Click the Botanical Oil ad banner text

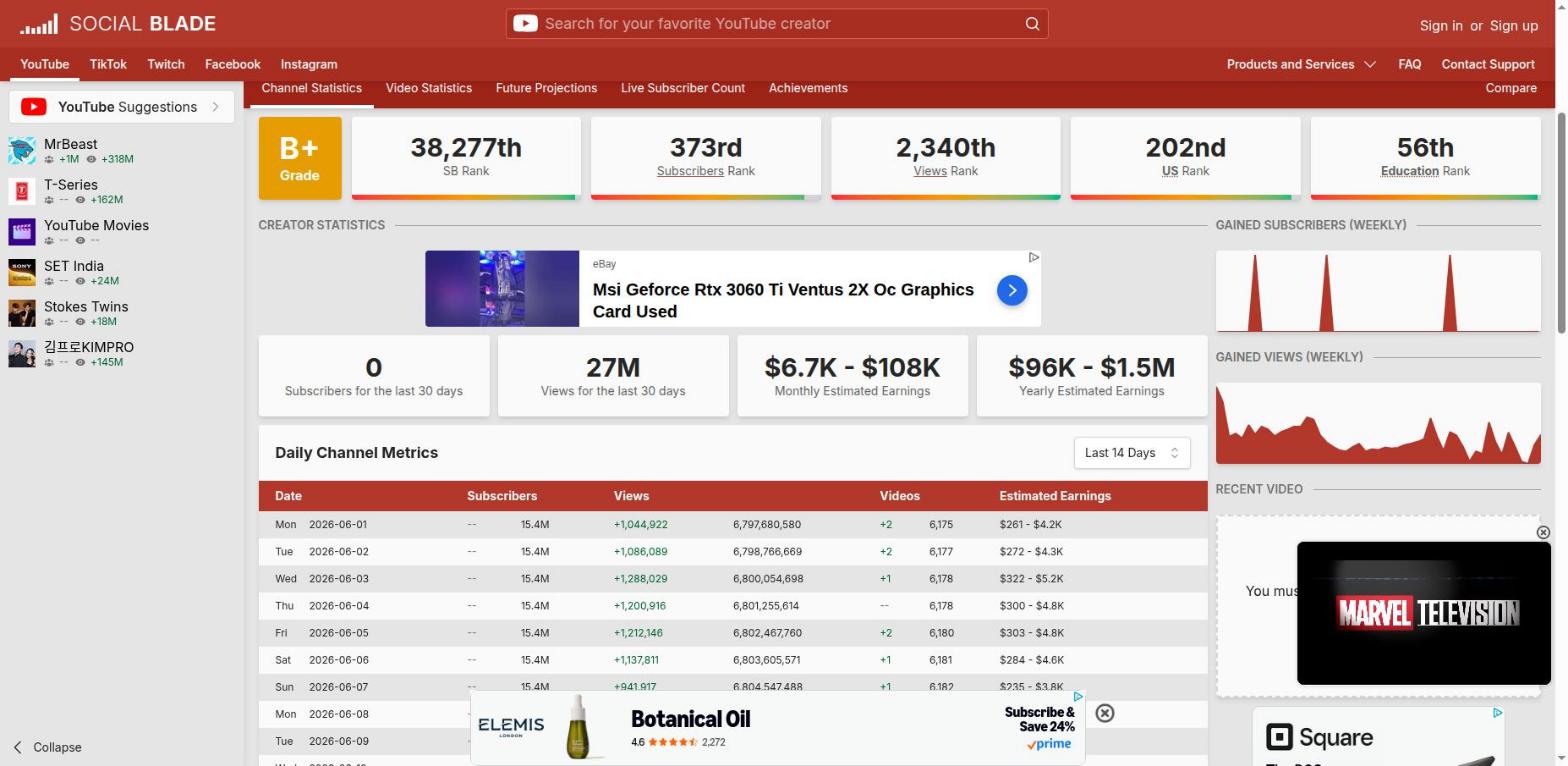(x=691, y=719)
